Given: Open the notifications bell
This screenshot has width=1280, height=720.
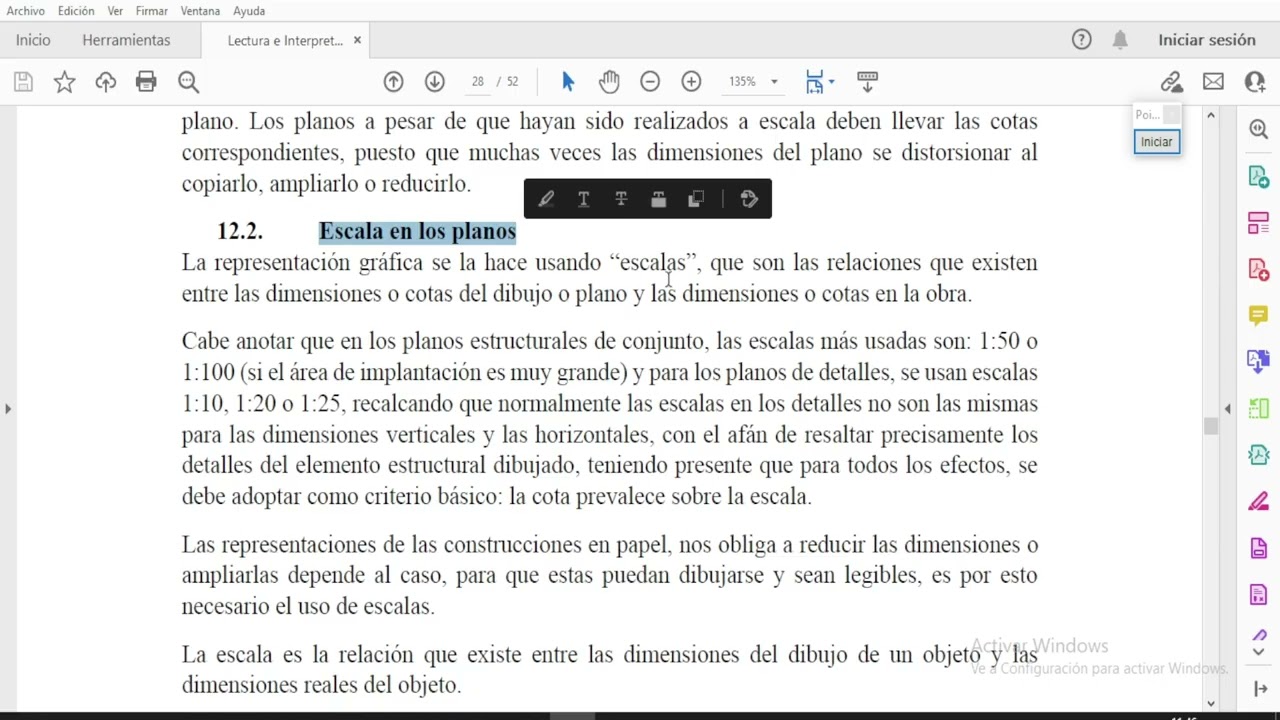Looking at the screenshot, I should pyautogui.click(x=1120, y=40).
